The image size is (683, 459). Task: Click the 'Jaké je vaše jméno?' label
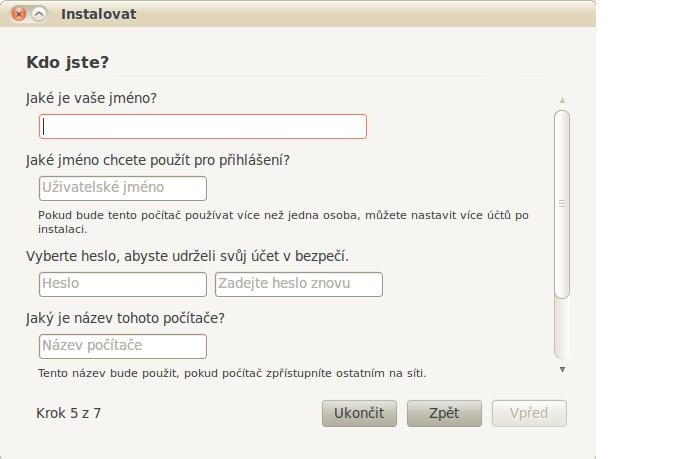coord(91,98)
